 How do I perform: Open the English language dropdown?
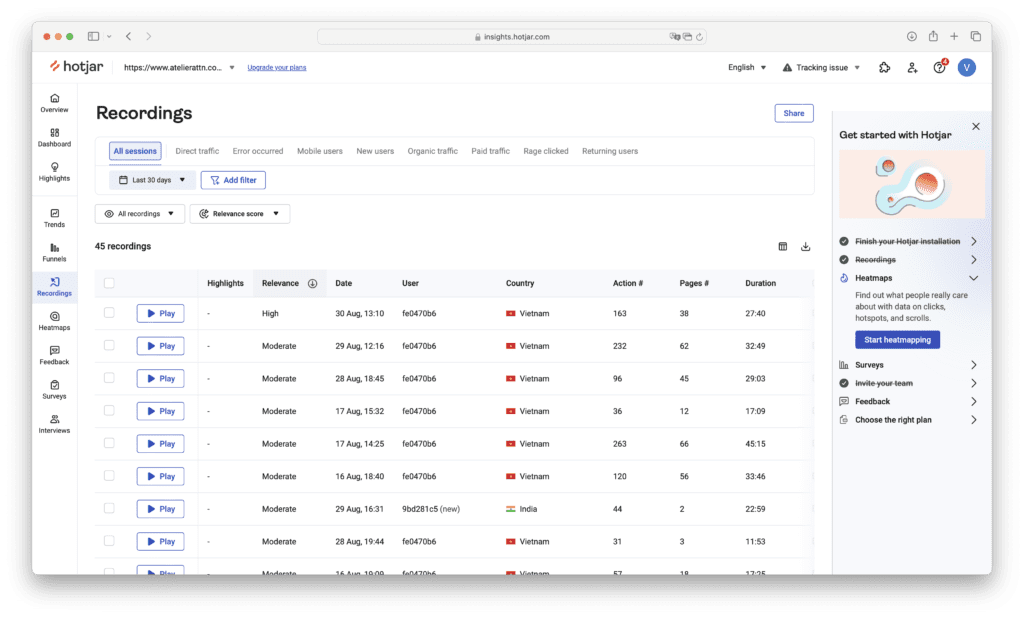click(x=747, y=67)
